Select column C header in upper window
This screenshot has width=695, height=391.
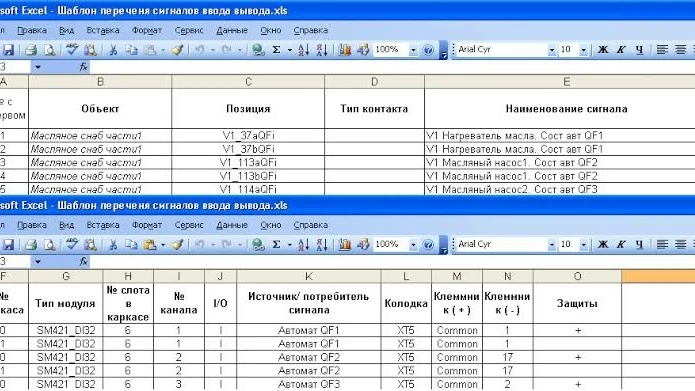[x=248, y=82]
